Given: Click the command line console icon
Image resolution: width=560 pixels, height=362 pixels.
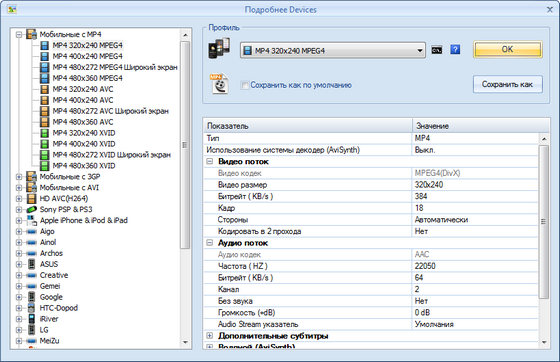Looking at the screenshot, I should tap(436, 50).
